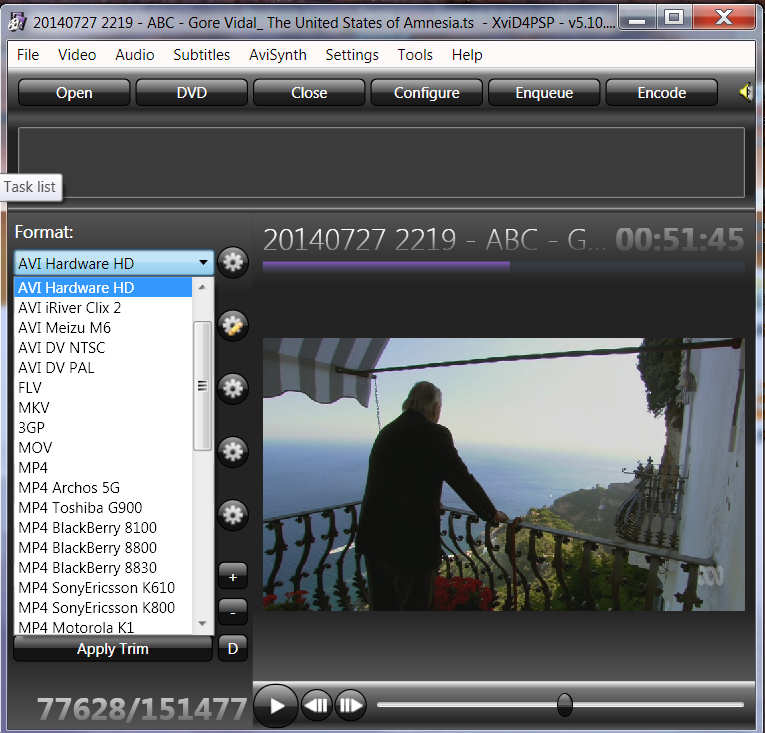Click the D button next to Apply Trim

tap(233, 649)
